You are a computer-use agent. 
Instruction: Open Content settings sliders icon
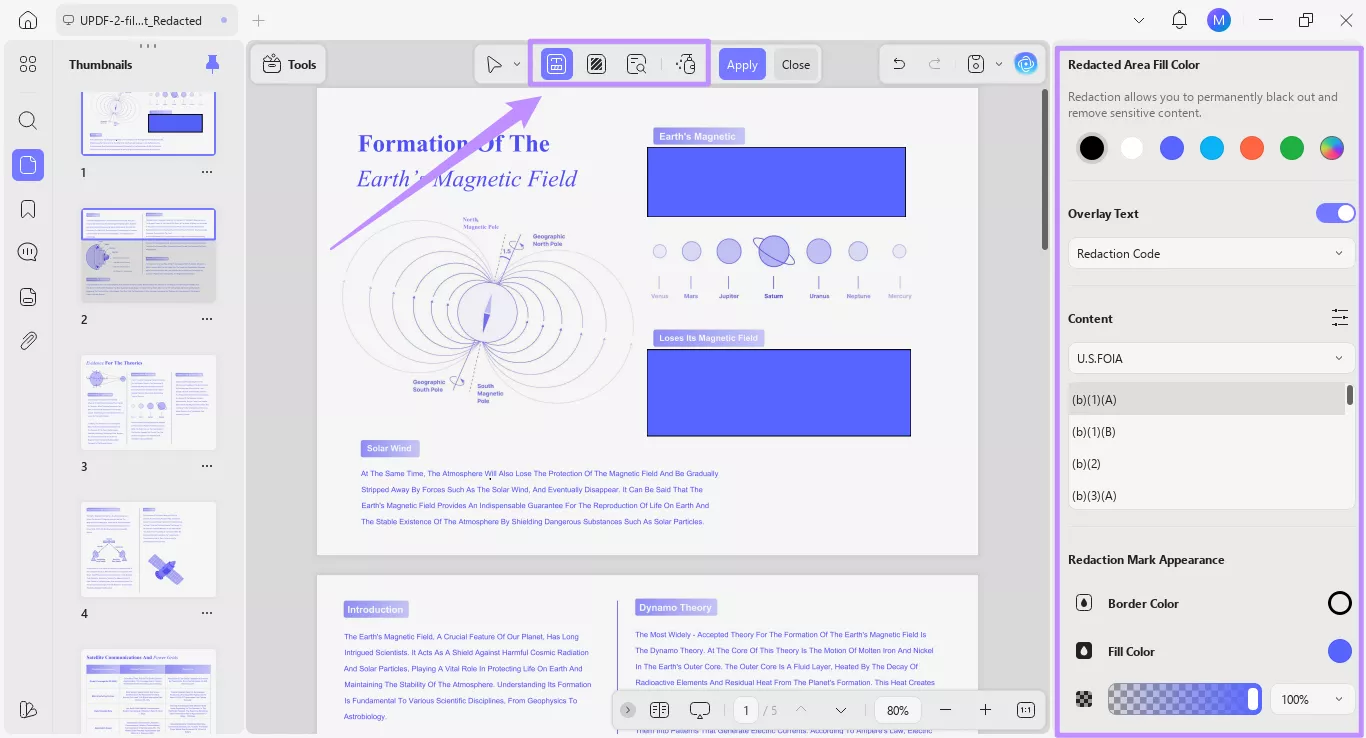(x=1340, y=318)
